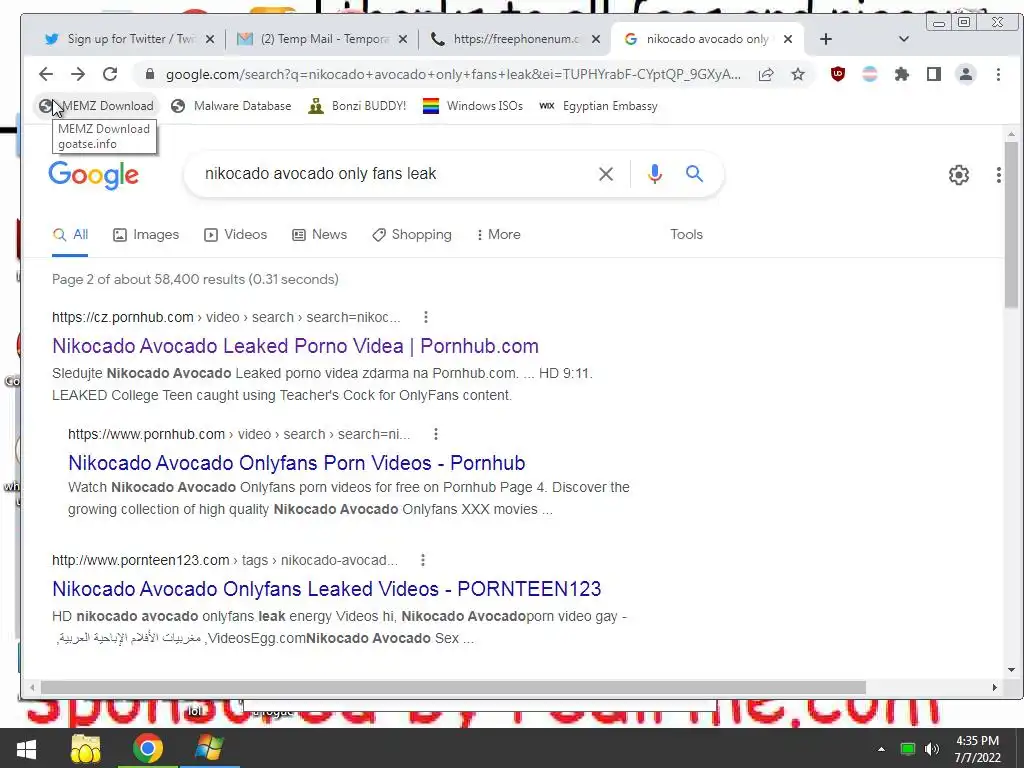Share this page from the address bar
The image size is (1024, 768).
766,74
